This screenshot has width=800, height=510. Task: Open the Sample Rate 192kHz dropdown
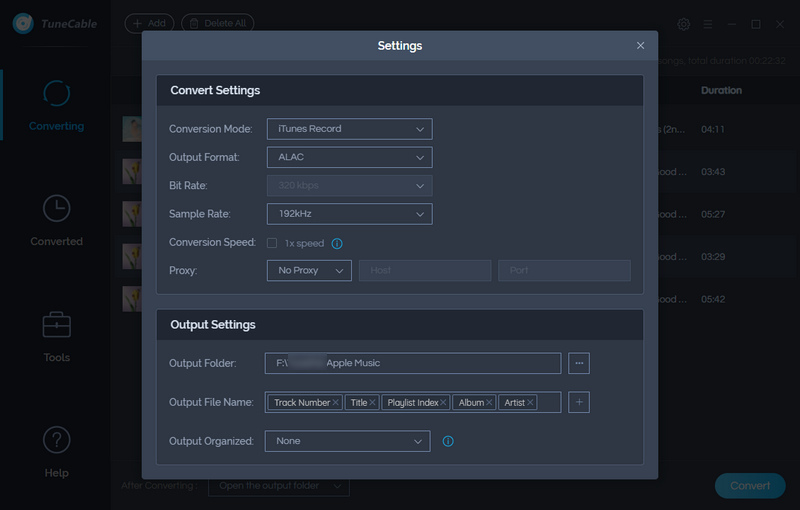[x=349, y=214]
